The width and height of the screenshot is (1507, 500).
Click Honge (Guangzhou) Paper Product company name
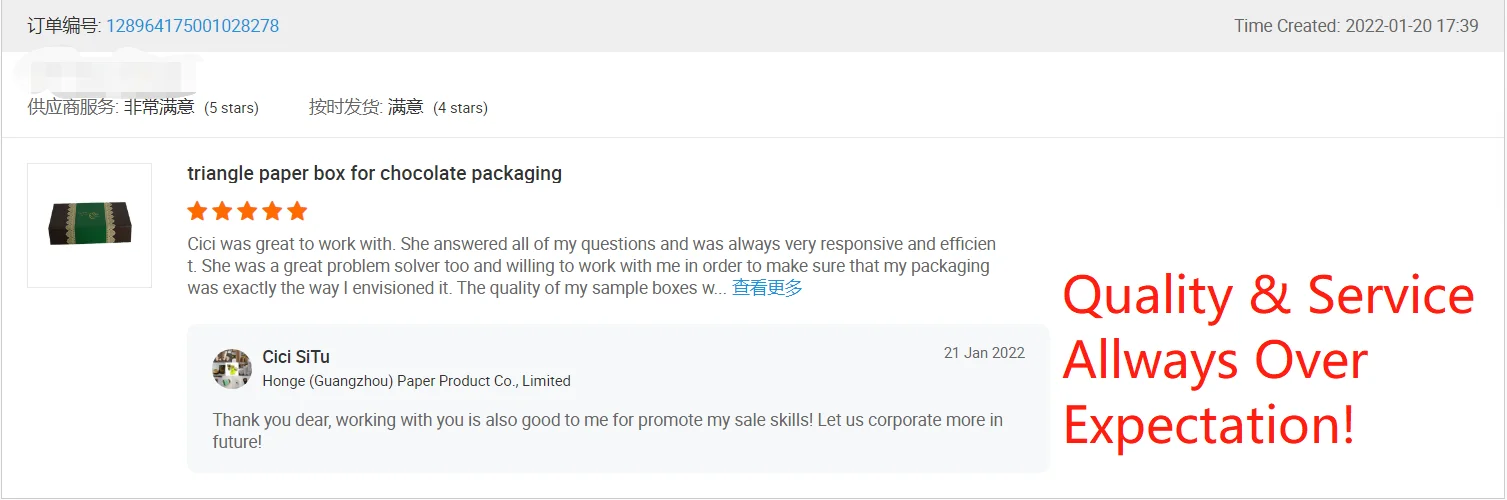pyautogui.click(x=416, y=381)
